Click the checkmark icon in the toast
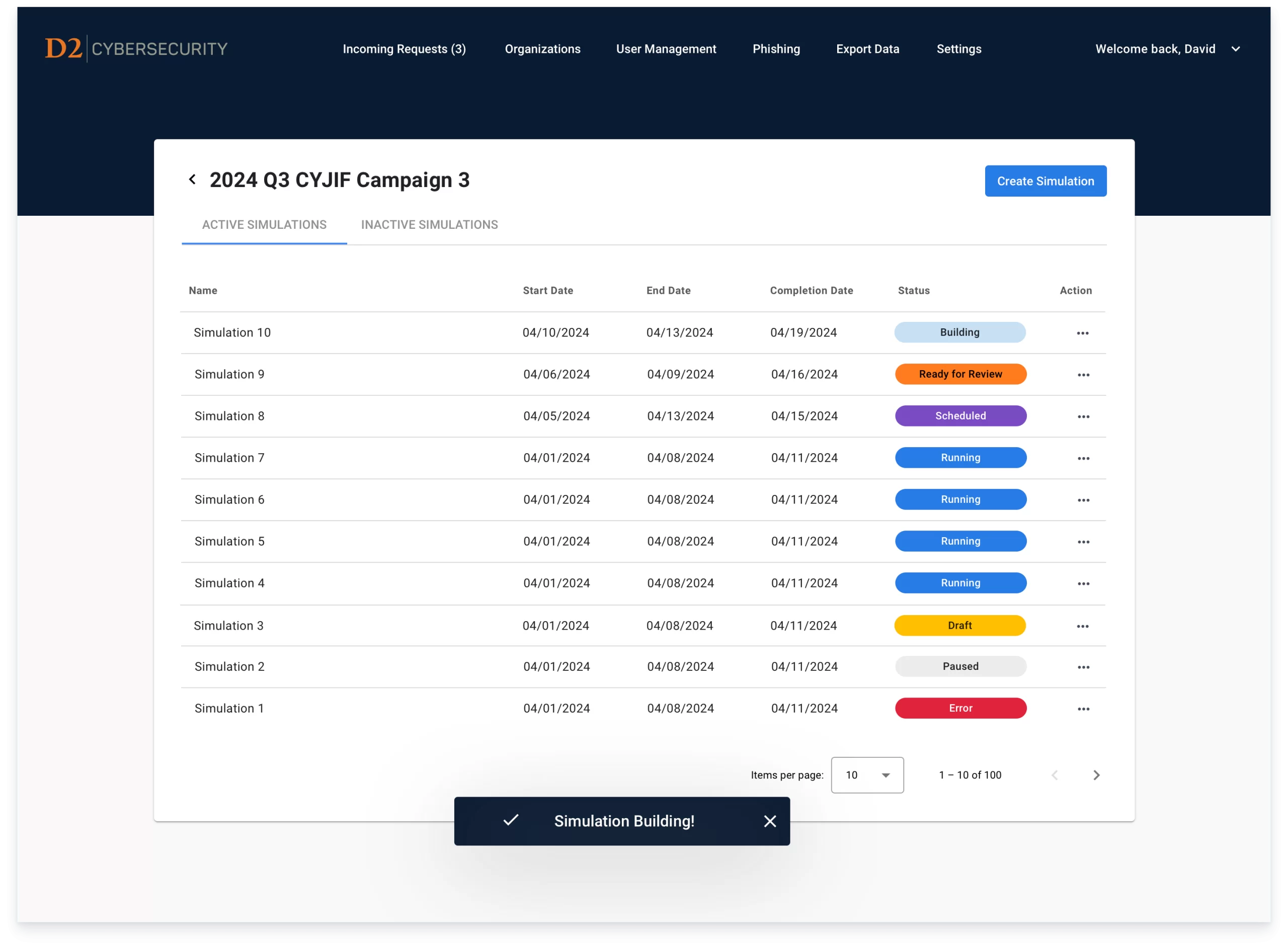Image resolution: width=1288 pixels, height=950 pixels. (x=511, y=821)
